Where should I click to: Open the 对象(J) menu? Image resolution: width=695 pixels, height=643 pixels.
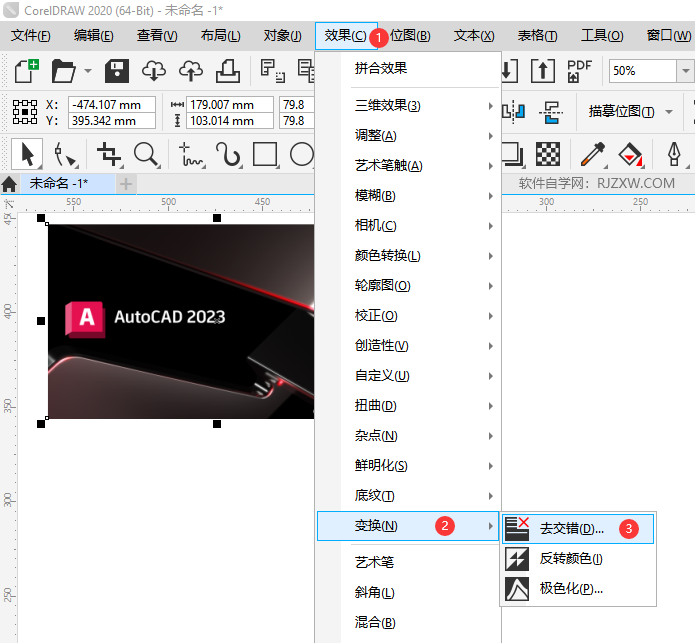coord(282,35)
